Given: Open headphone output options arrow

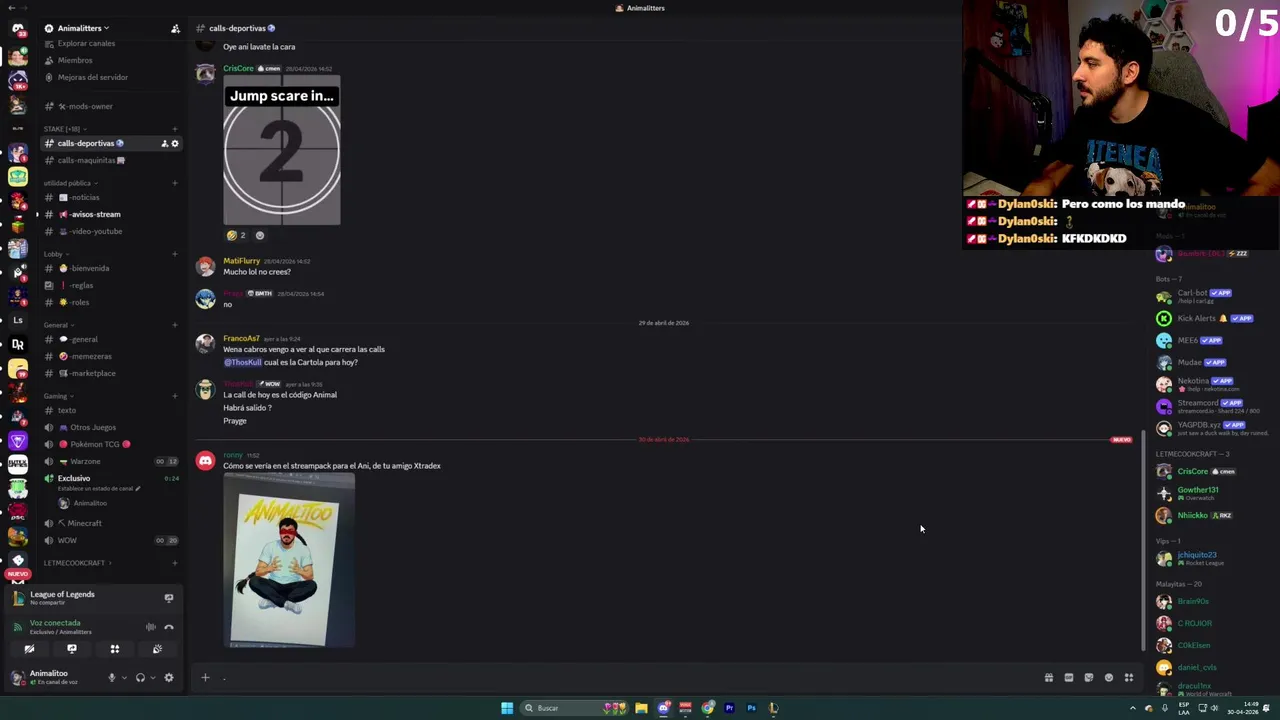Looking at the screenshot, I should (x=153, y=677).
